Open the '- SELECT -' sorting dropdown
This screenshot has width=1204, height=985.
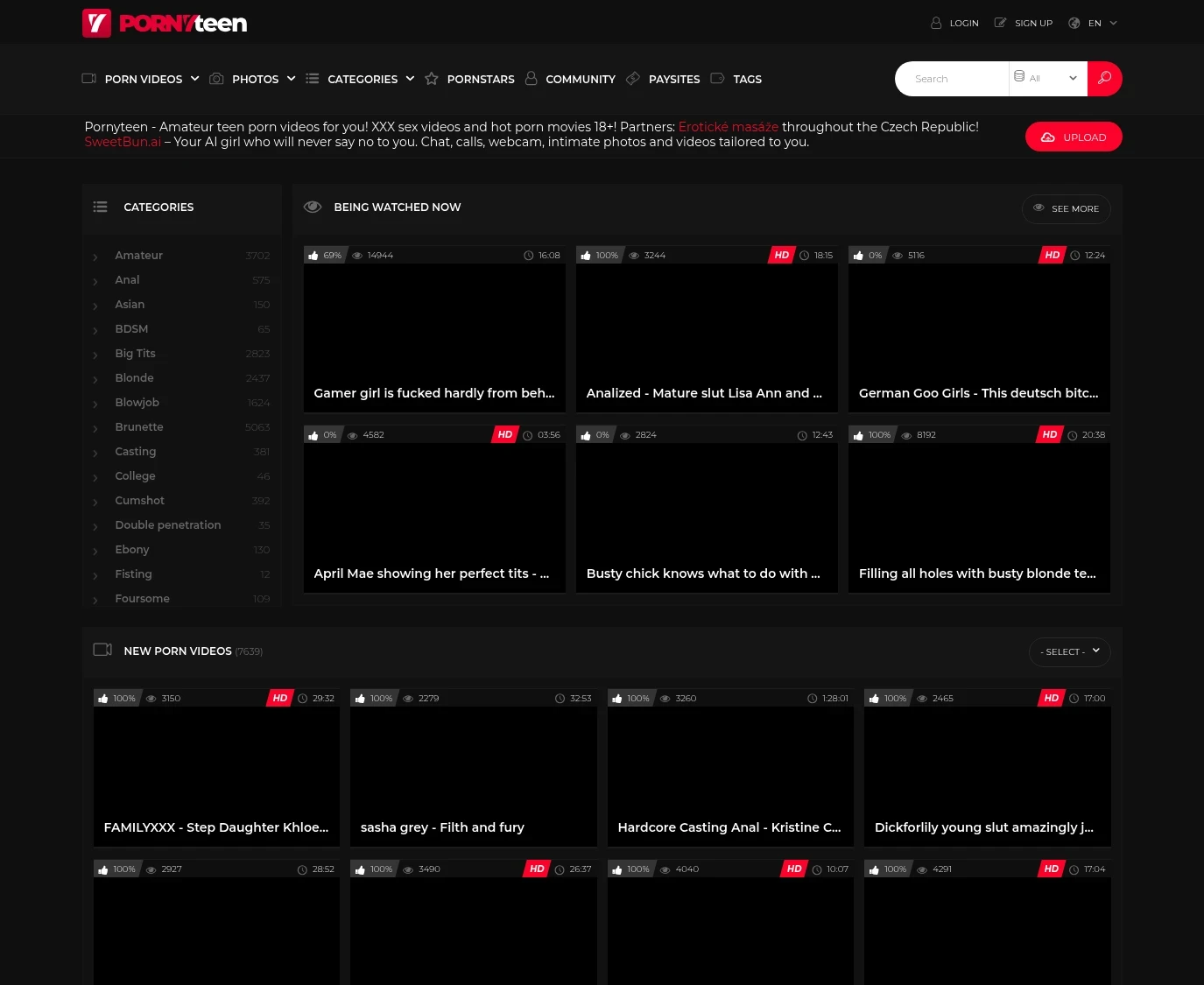point(1070,651)
